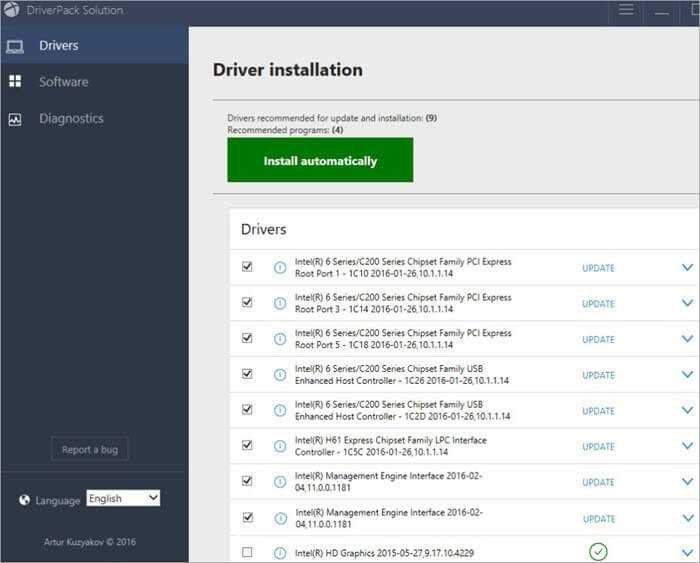700x563 pixels.
Task: Click the Driver installation heading
Action: coord(288,70)
